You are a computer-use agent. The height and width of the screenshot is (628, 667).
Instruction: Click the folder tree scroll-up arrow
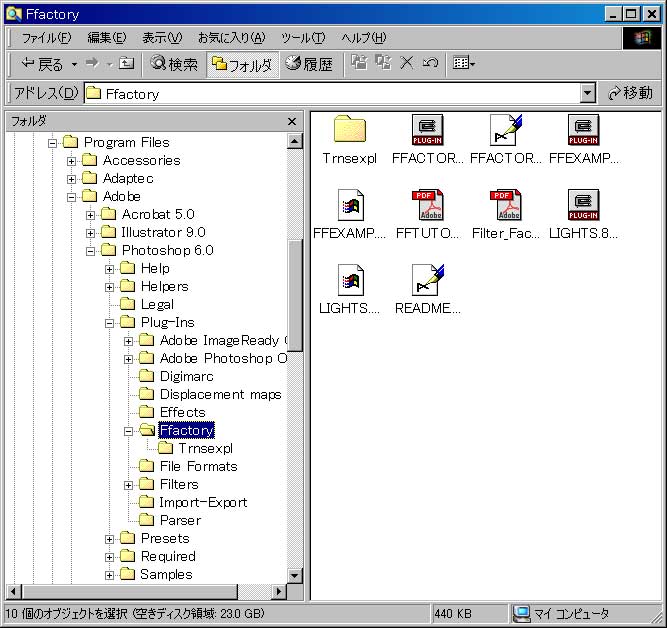tap(295, 141)
